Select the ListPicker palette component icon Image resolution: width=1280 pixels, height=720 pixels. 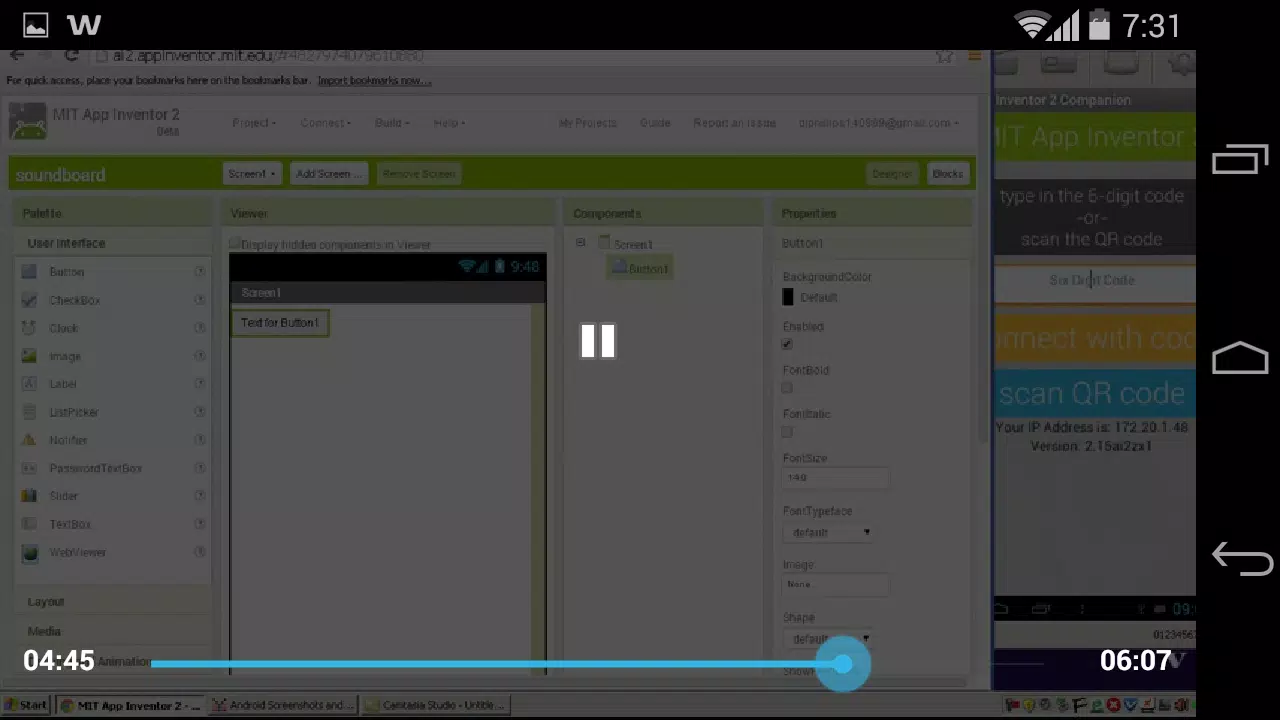tap(30, 412)
